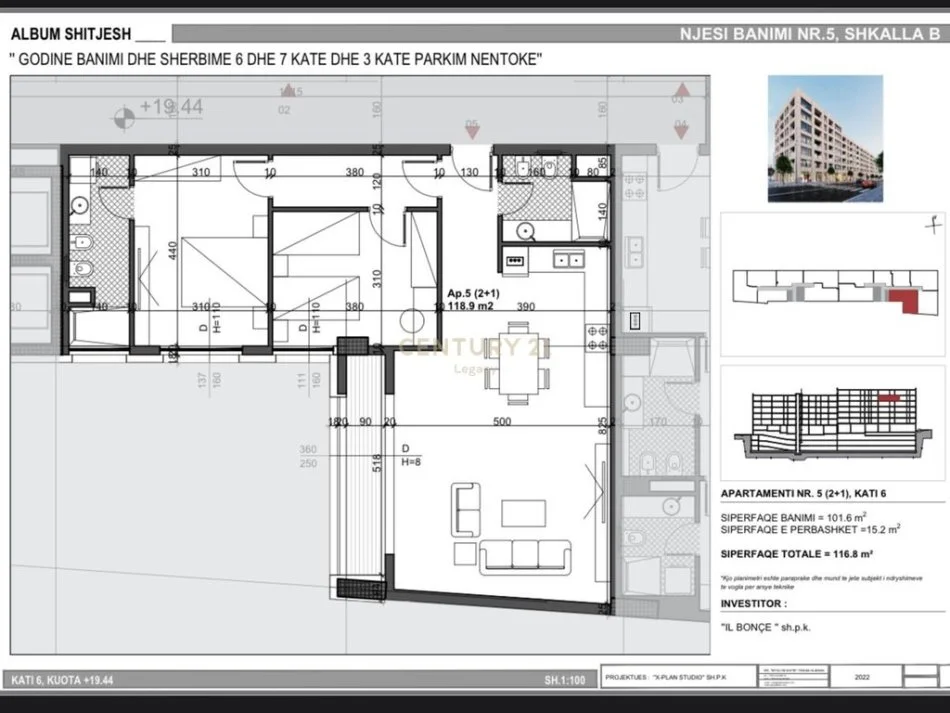The width and height of the screenshot is (950, 713).
Task: Click the coffee table in the living room
Action: pyautogui.click(x=525, y=512)
